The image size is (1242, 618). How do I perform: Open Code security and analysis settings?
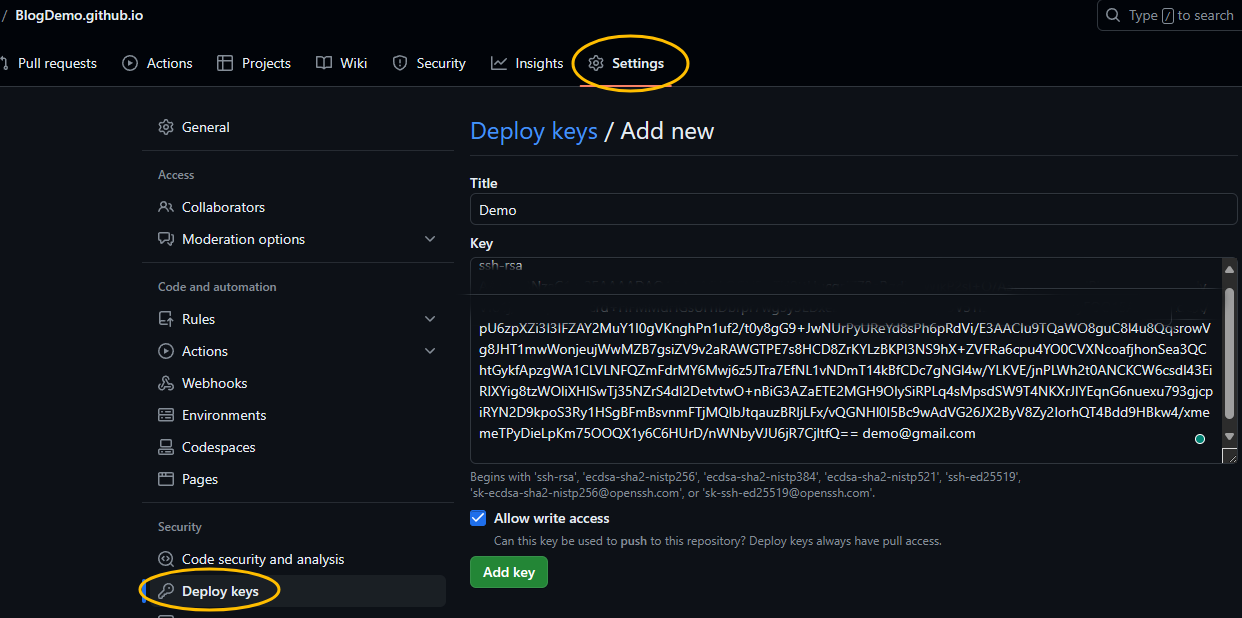pos(262,559)
